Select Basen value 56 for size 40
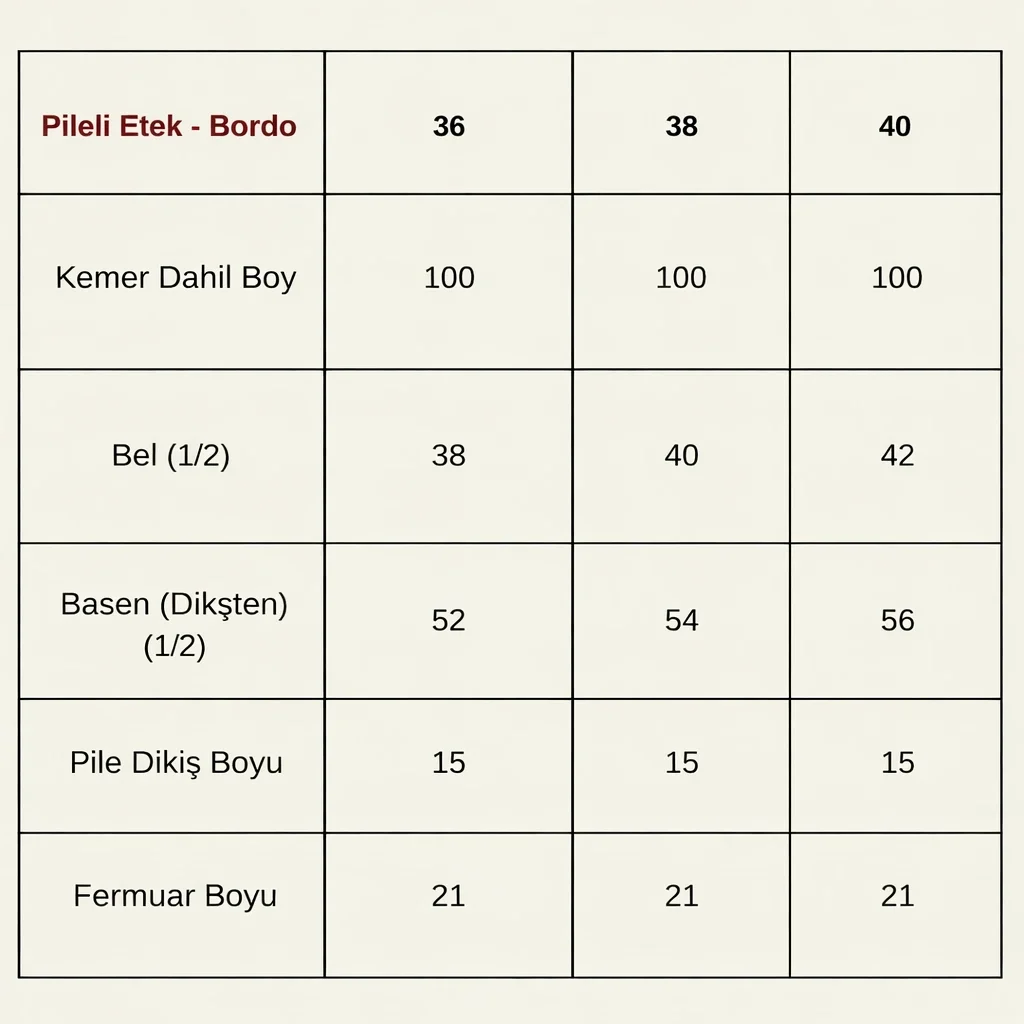Image resolution: width=1024 pixels, height=1024 pixels. (x=897, y=621)
